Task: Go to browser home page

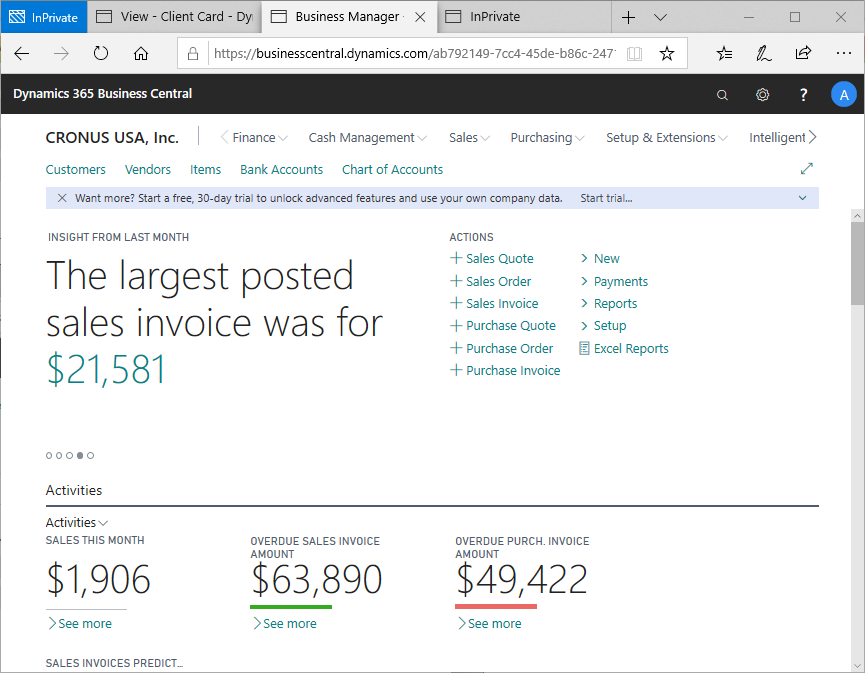Action: 141,54
